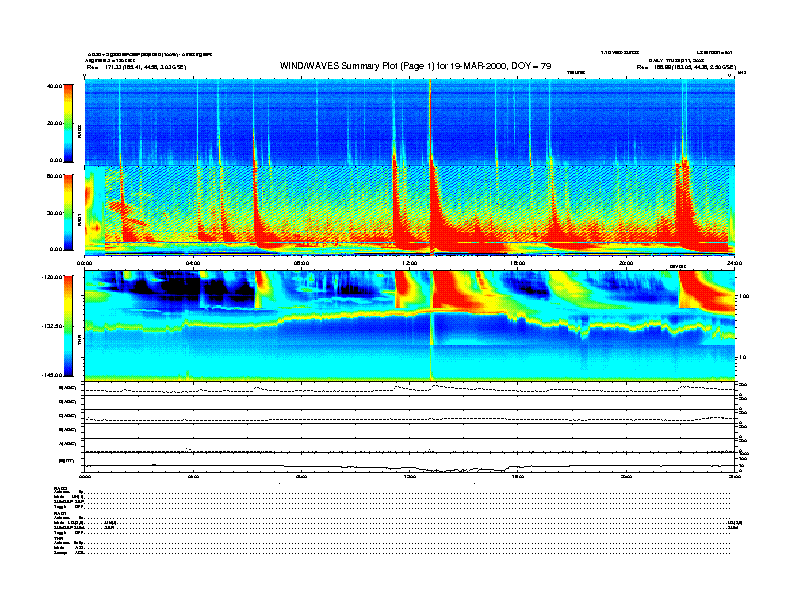Screen dimensions: 792x612
Task: Click the RAD2 color scale bar
Action: (x=68, y=123)
